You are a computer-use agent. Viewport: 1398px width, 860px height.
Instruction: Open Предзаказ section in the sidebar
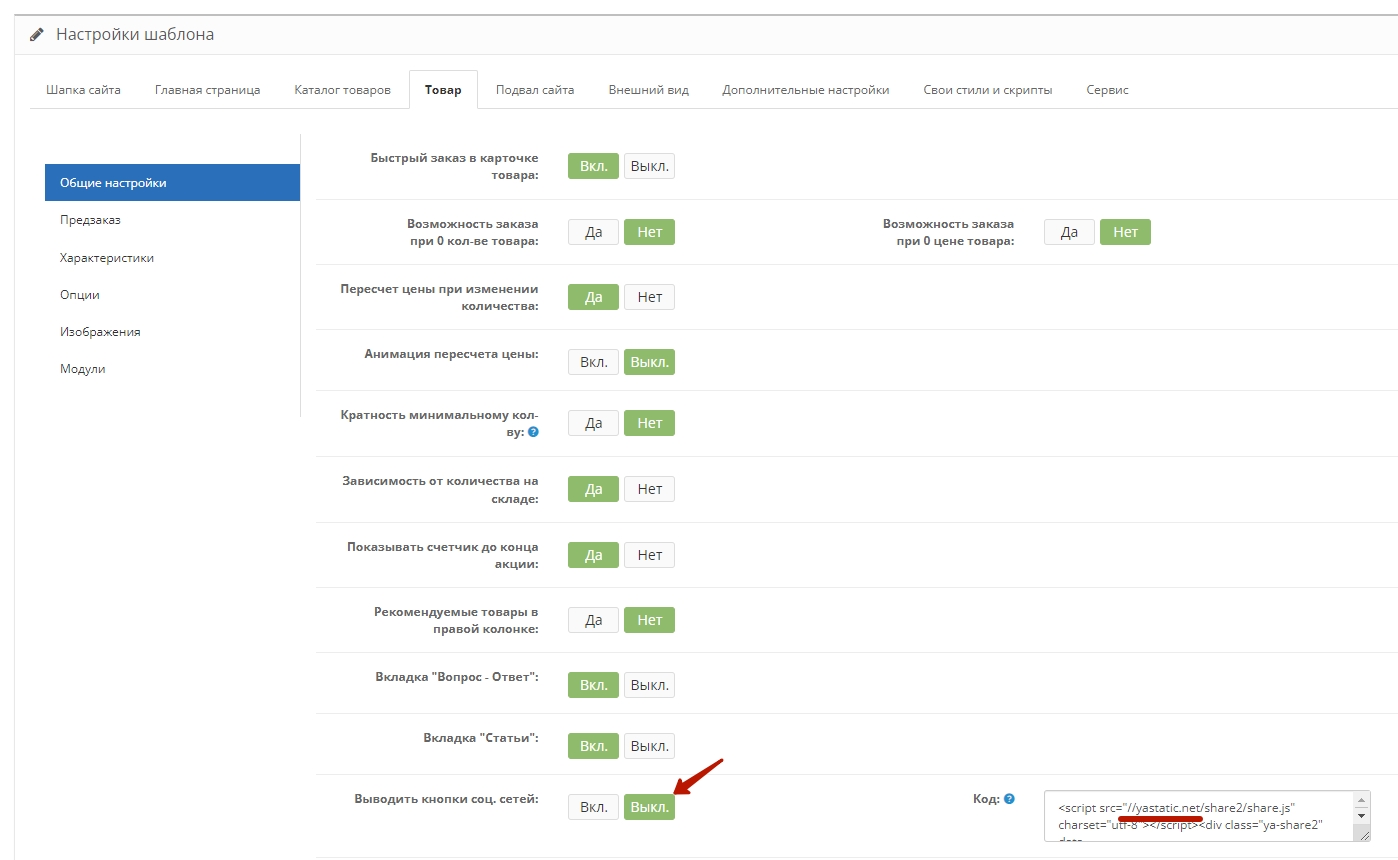(90, 220)
